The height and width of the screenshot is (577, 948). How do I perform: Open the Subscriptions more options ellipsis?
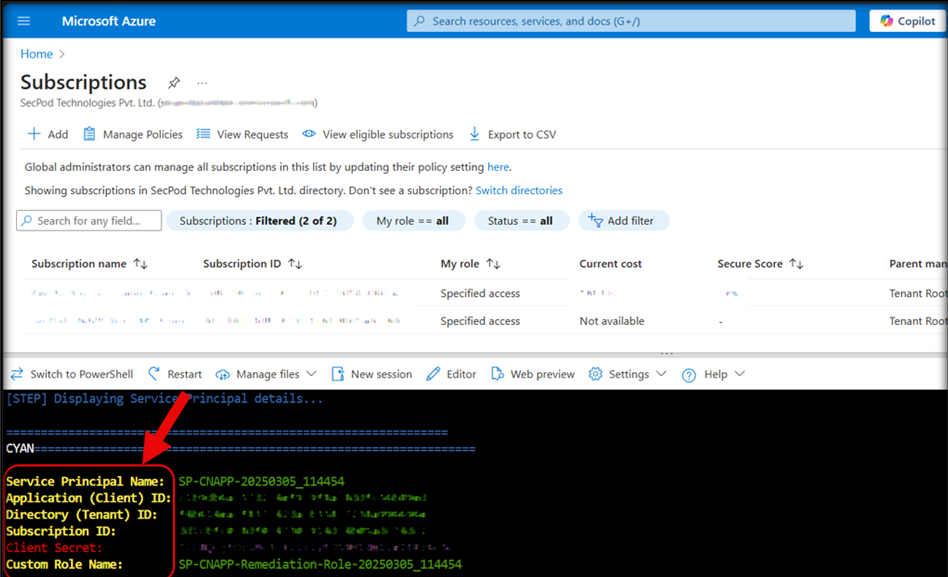click(x=202, y=83)
